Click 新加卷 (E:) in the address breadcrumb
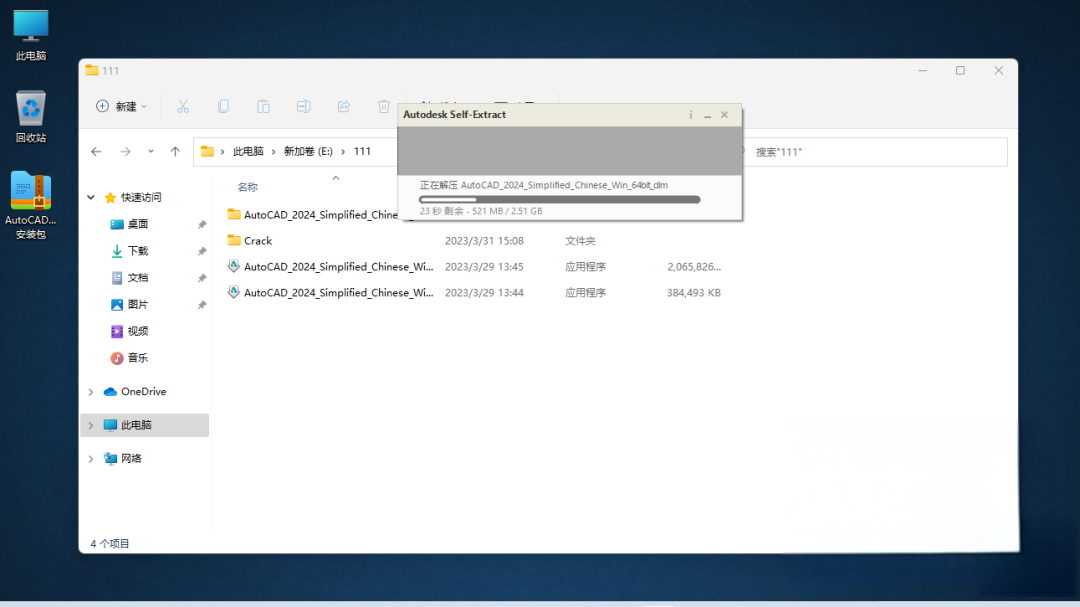 308,152
